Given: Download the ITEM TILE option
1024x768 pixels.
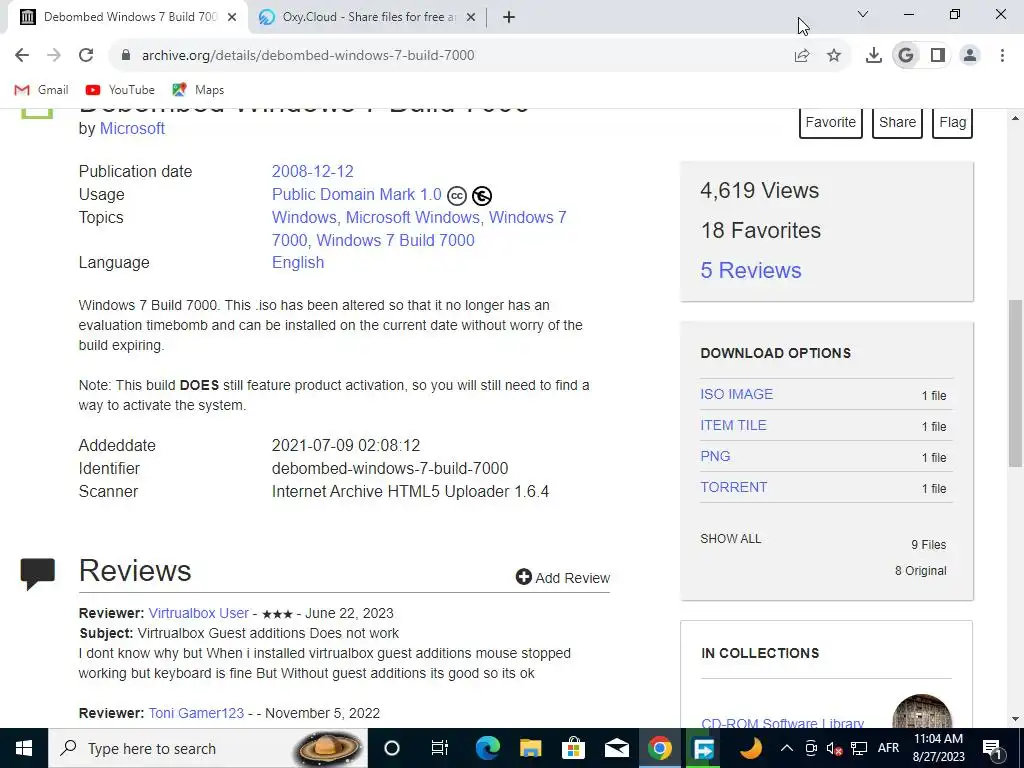Looking at the screenshot, I should click(733, 425).
